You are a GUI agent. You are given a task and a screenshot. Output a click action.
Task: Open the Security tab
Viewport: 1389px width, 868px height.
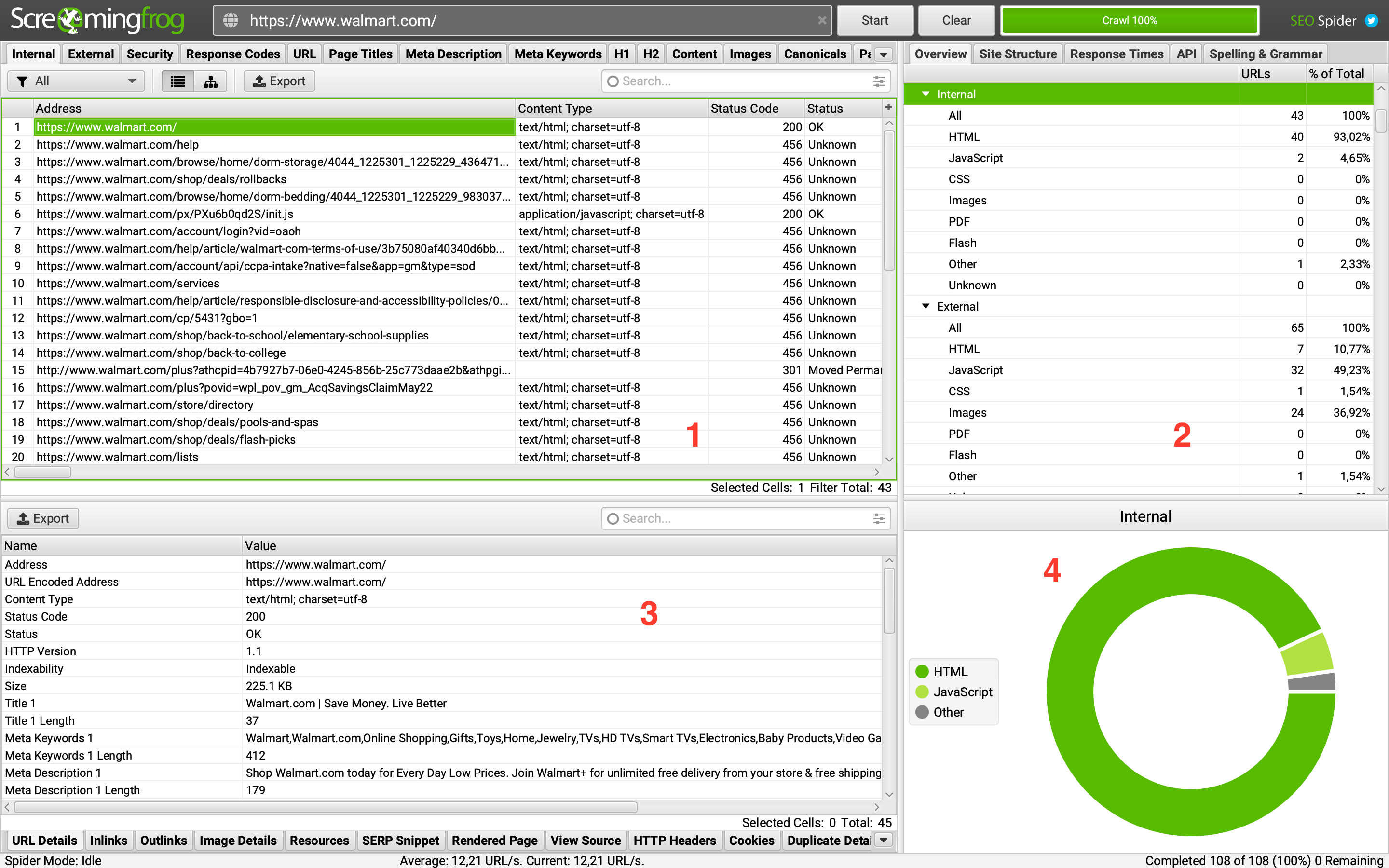[150, 54]
